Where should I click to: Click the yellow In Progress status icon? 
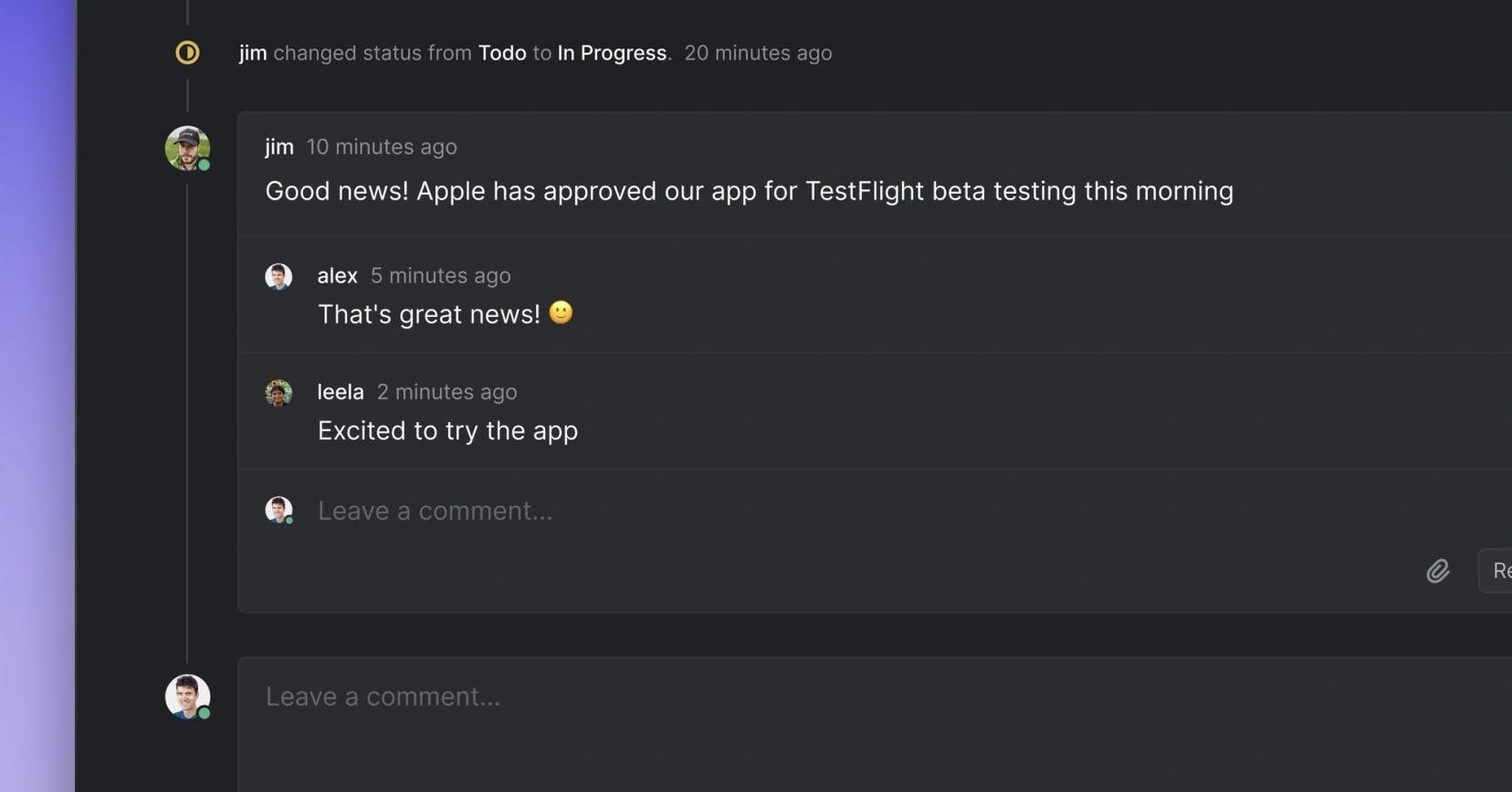(x=187, y=53)
